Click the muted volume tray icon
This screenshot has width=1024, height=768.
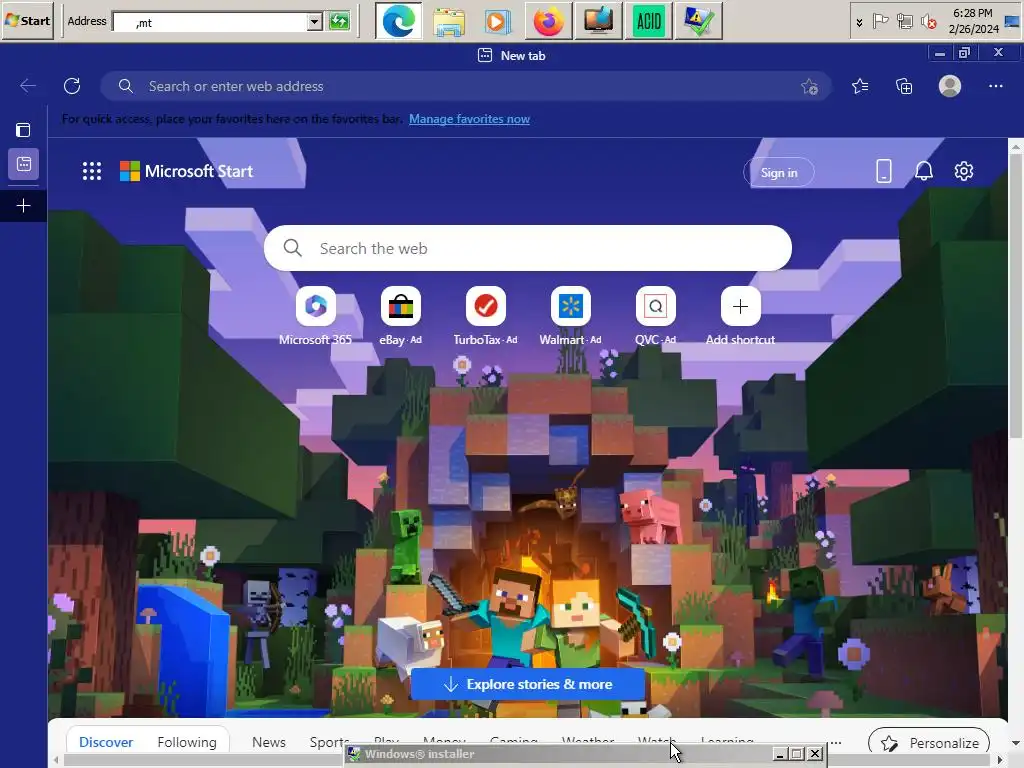tap(928, 22)
